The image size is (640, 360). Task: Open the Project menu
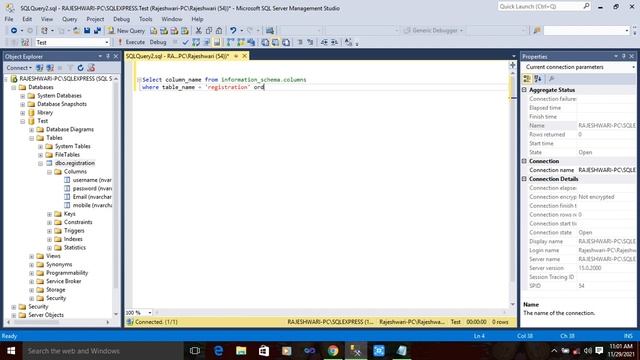pyautogui.click(x=95, y=19)
